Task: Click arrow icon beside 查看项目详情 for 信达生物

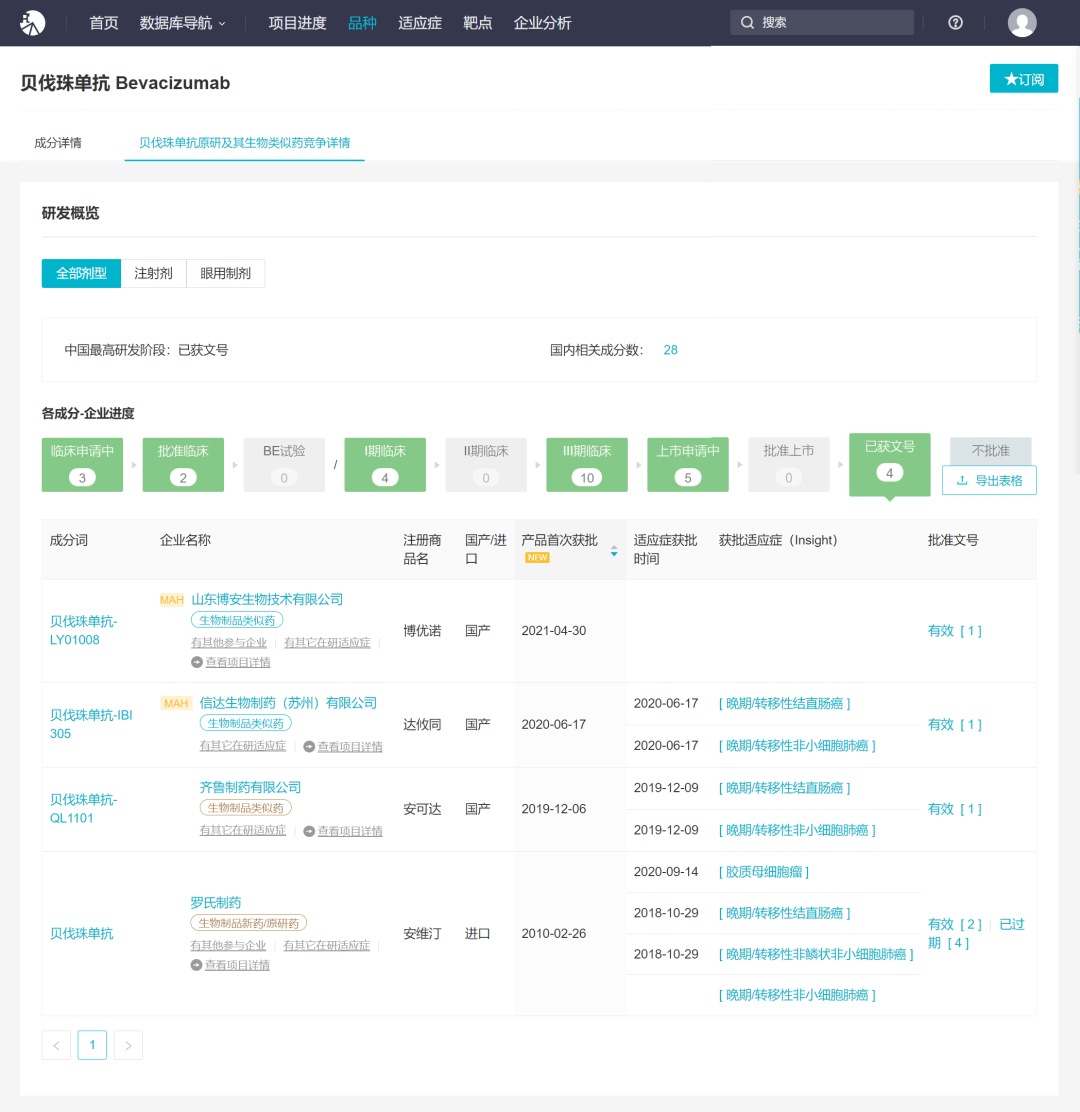Action: click(x=309, y=746)
